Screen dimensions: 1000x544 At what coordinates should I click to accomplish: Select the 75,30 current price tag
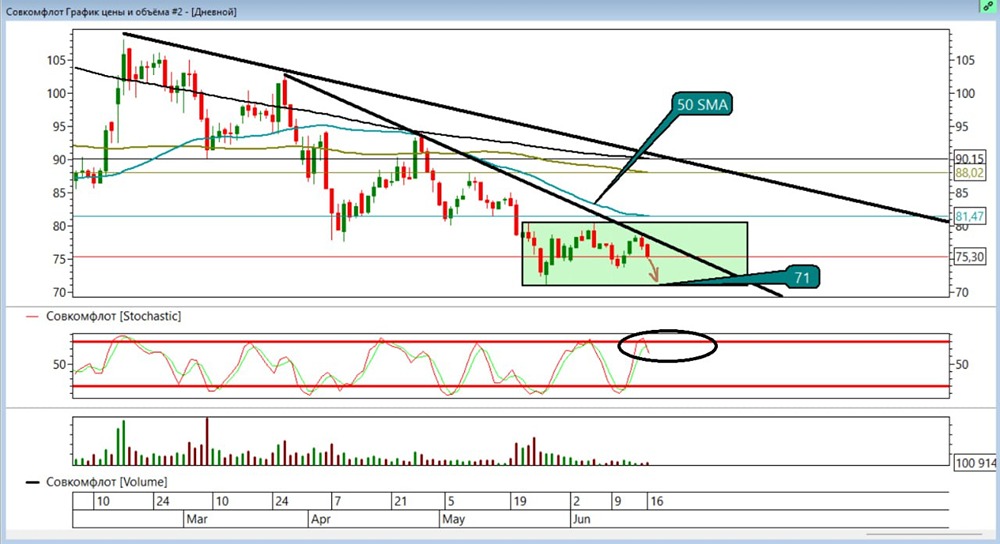[969, 257]
